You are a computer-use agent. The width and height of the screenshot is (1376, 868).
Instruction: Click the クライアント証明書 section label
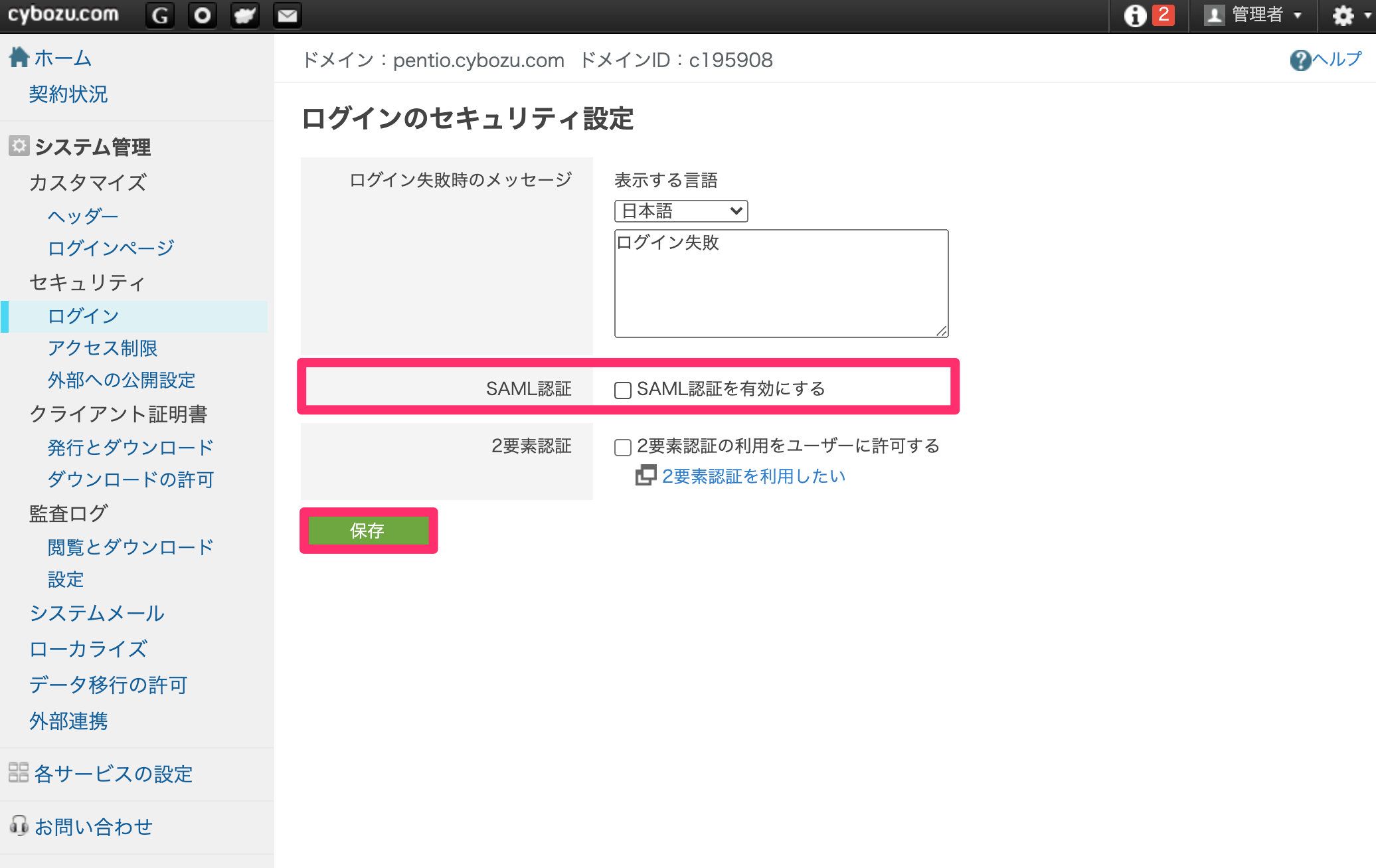[118, 414]
